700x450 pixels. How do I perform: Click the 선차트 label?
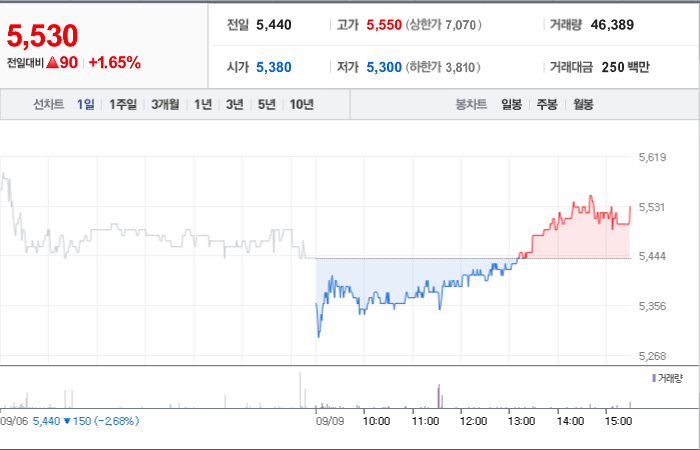click(48, 104)
